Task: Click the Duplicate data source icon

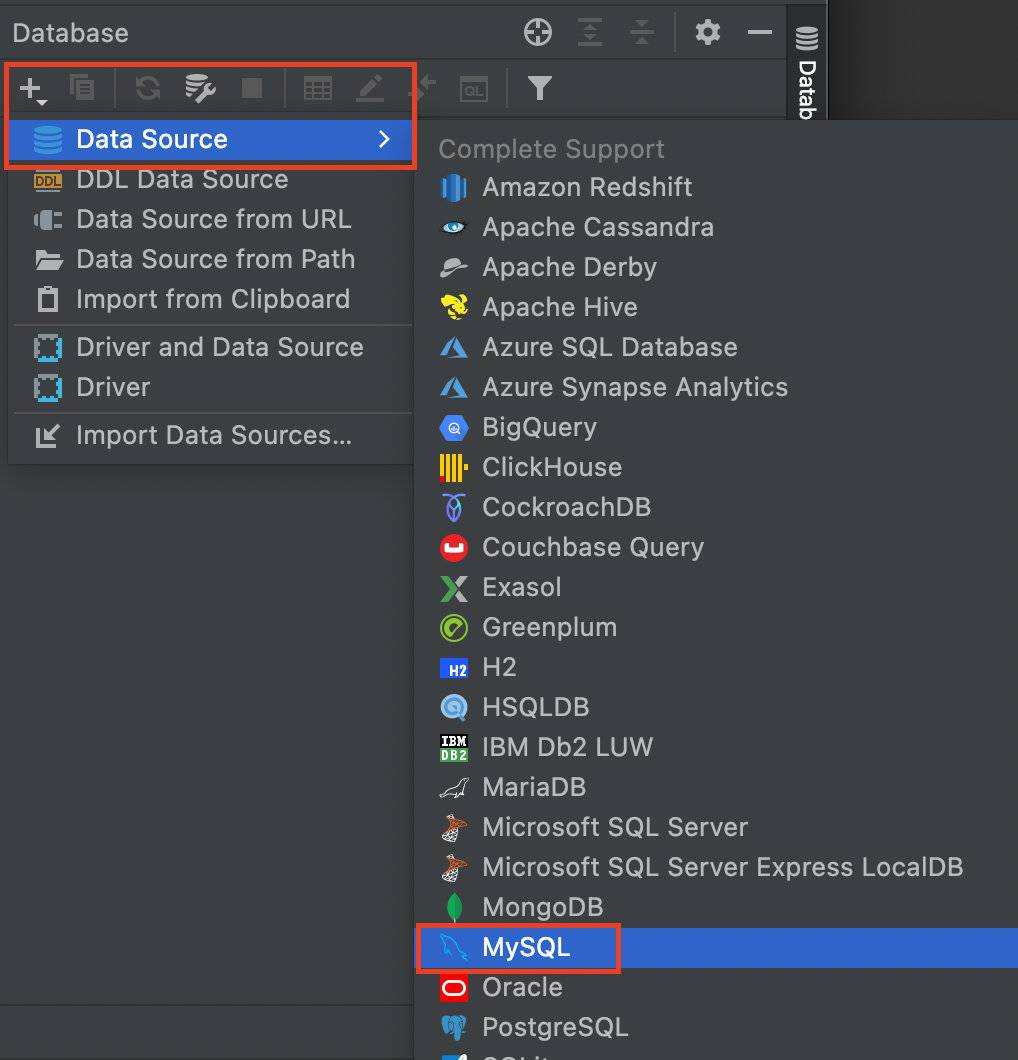Action: coord(82,88)
